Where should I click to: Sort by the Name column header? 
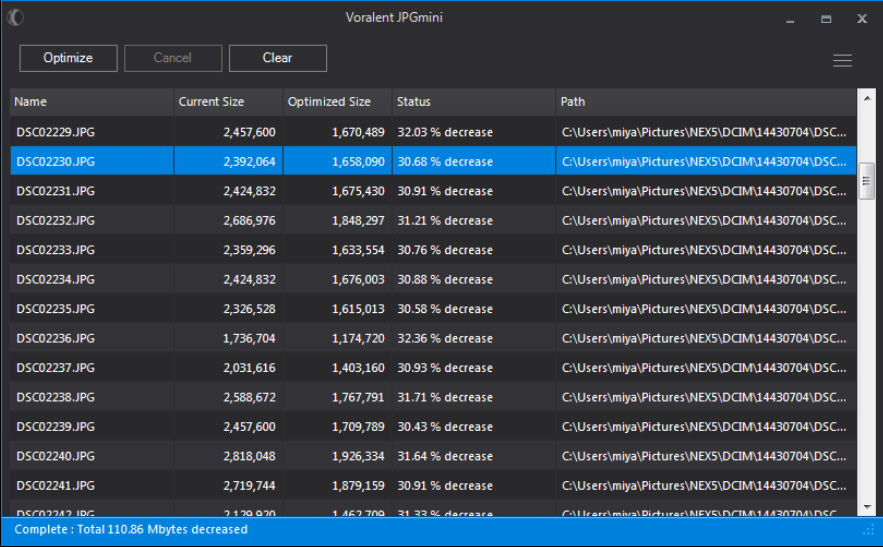(x=91, y=102)
